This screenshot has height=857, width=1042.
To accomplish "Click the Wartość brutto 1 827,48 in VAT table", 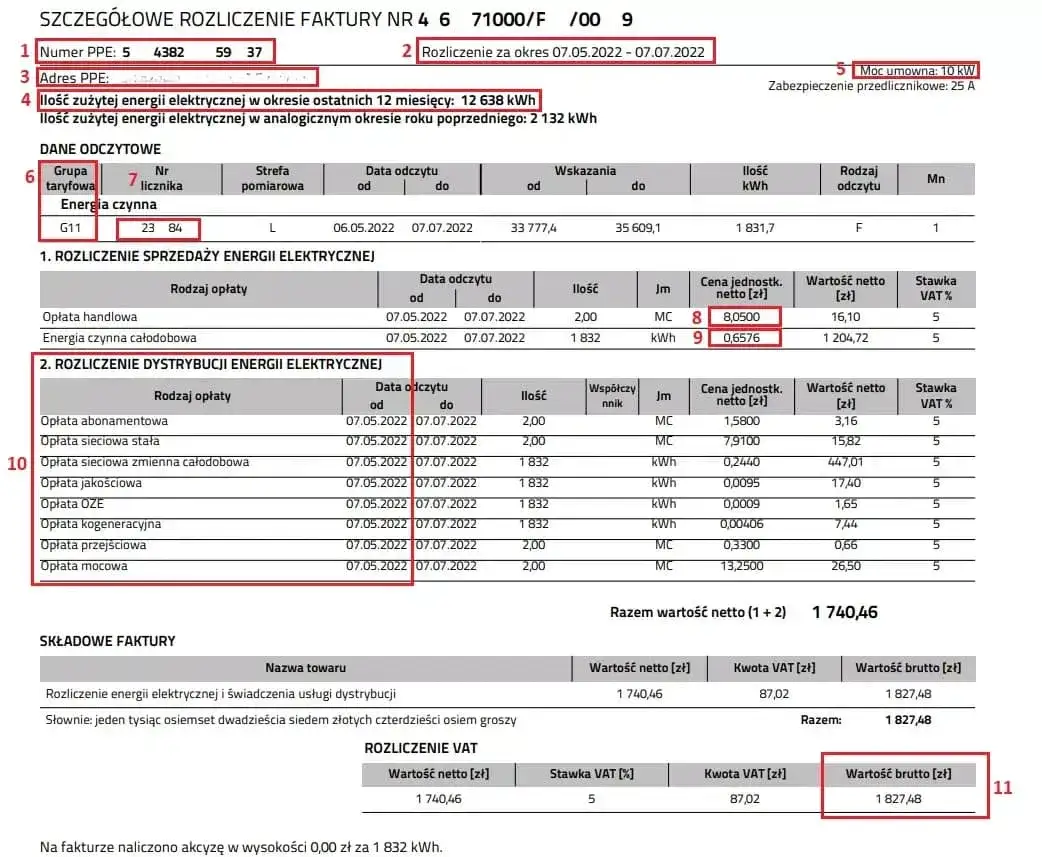I will (x=902, y=799).
